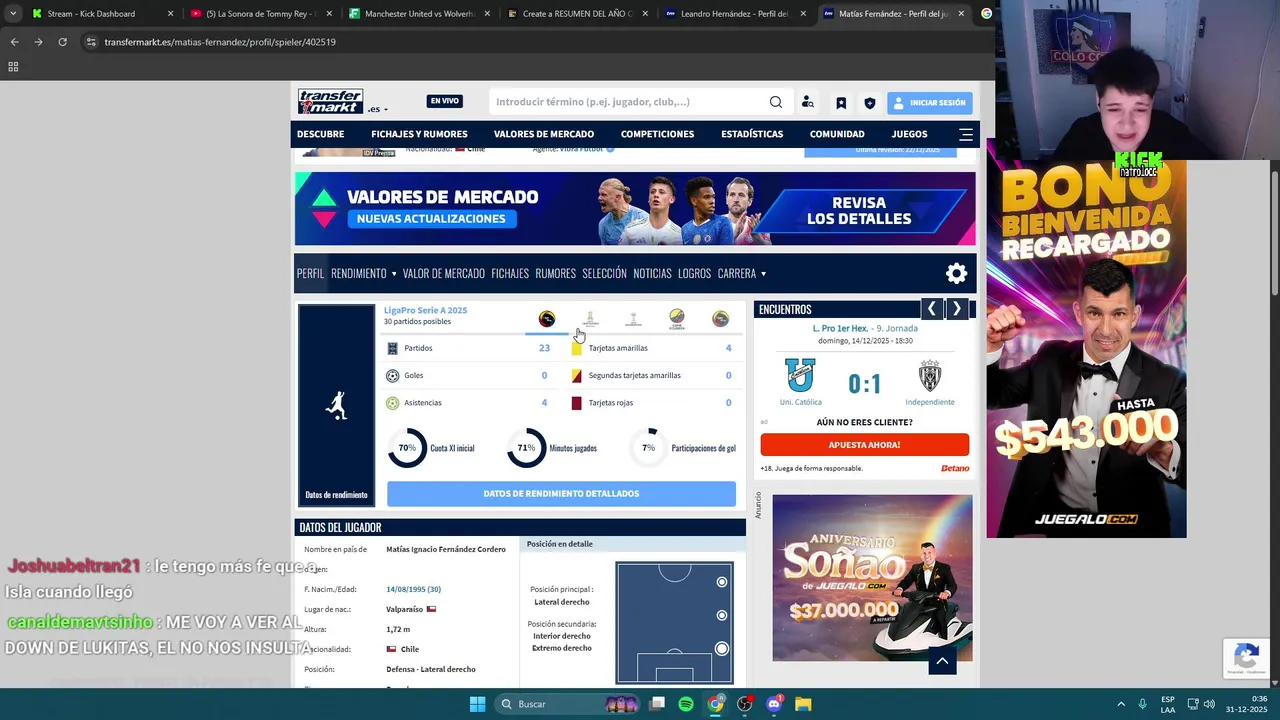Viewport: 1280px width, 720px height.
Task: Open the hamburger menu in navigation bar
Action: point(966,134)
